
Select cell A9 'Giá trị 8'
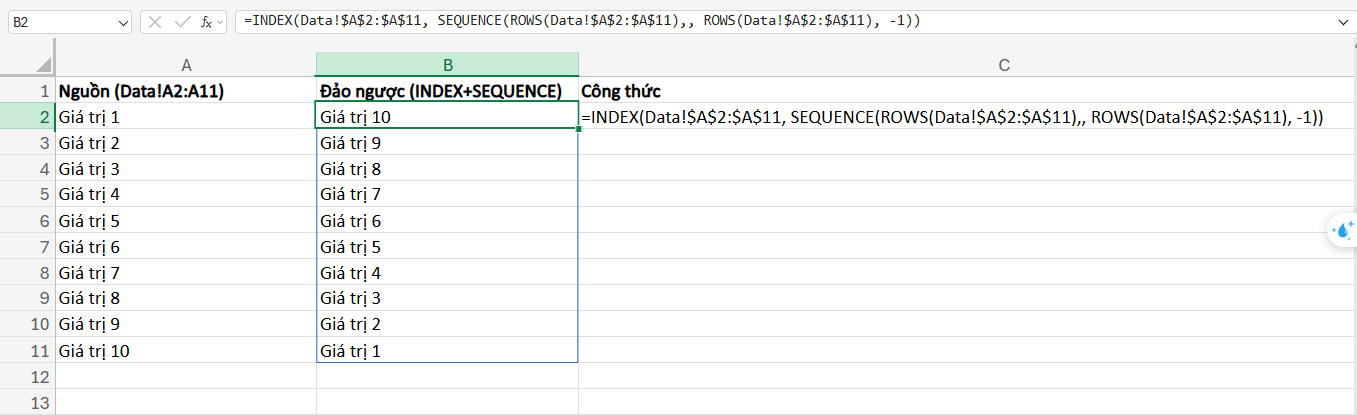tap(186, 299)
